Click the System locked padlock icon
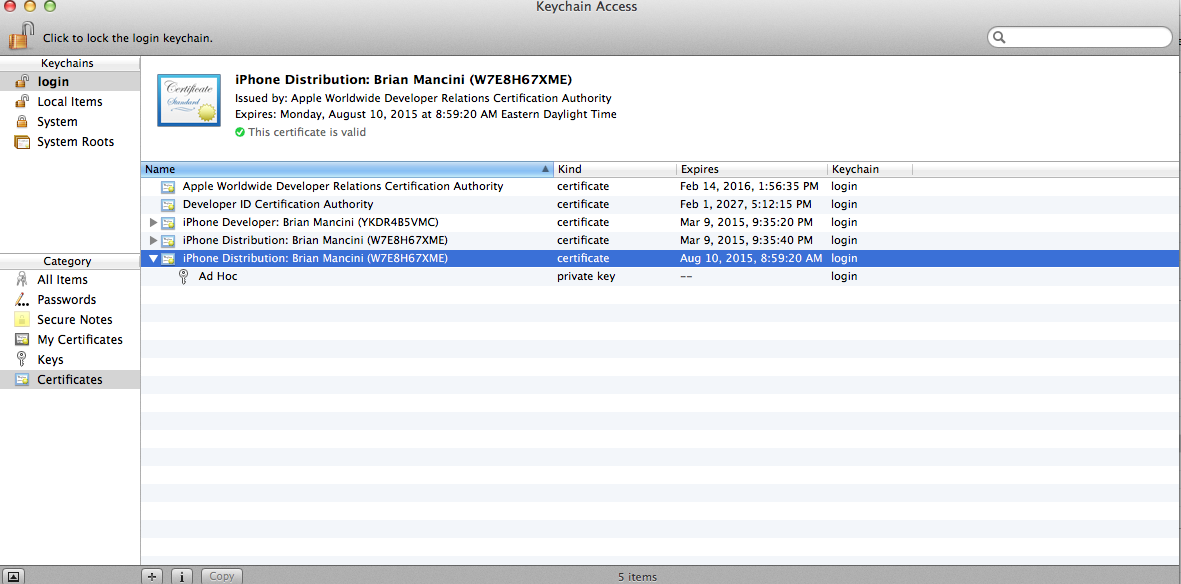Viewport: 1181px width, 584px height. pos(23,121)
